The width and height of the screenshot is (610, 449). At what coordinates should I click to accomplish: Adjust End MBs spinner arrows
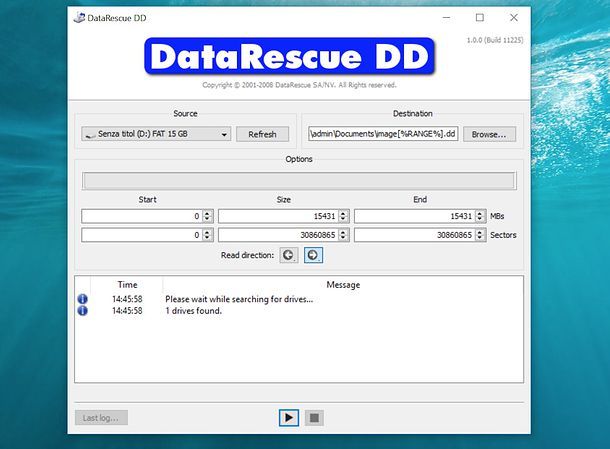480,216
